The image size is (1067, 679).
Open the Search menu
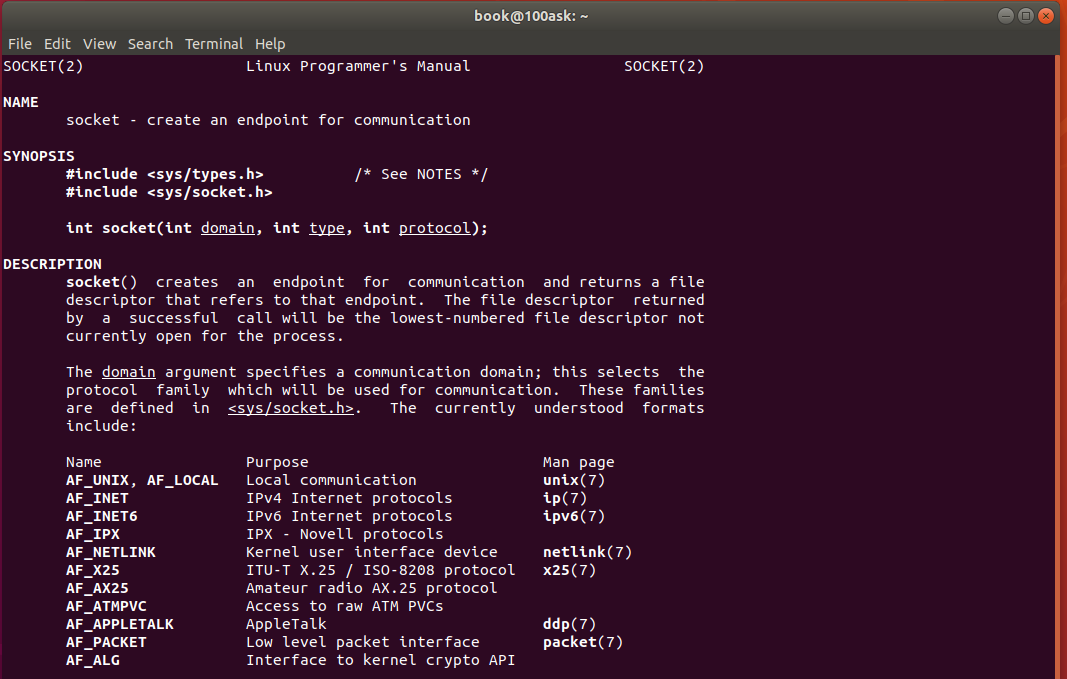pyautogui.click(x=150, y=43)
